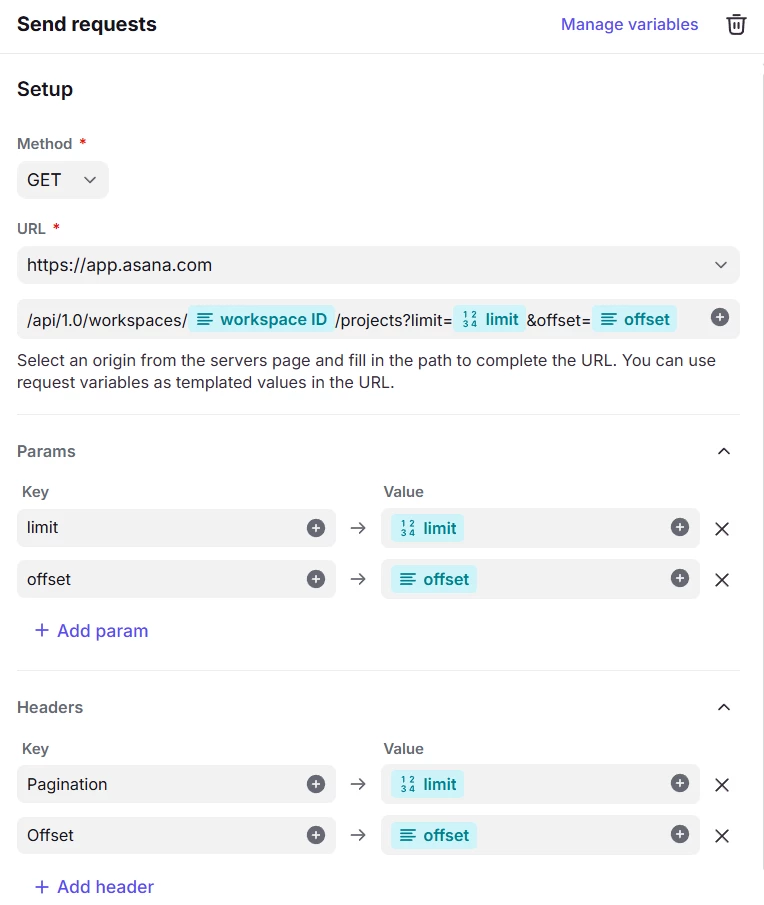Delete the Offset header row
Image resolution: width=764 pixels, height=905 pixels.
(x=722, y=836)
